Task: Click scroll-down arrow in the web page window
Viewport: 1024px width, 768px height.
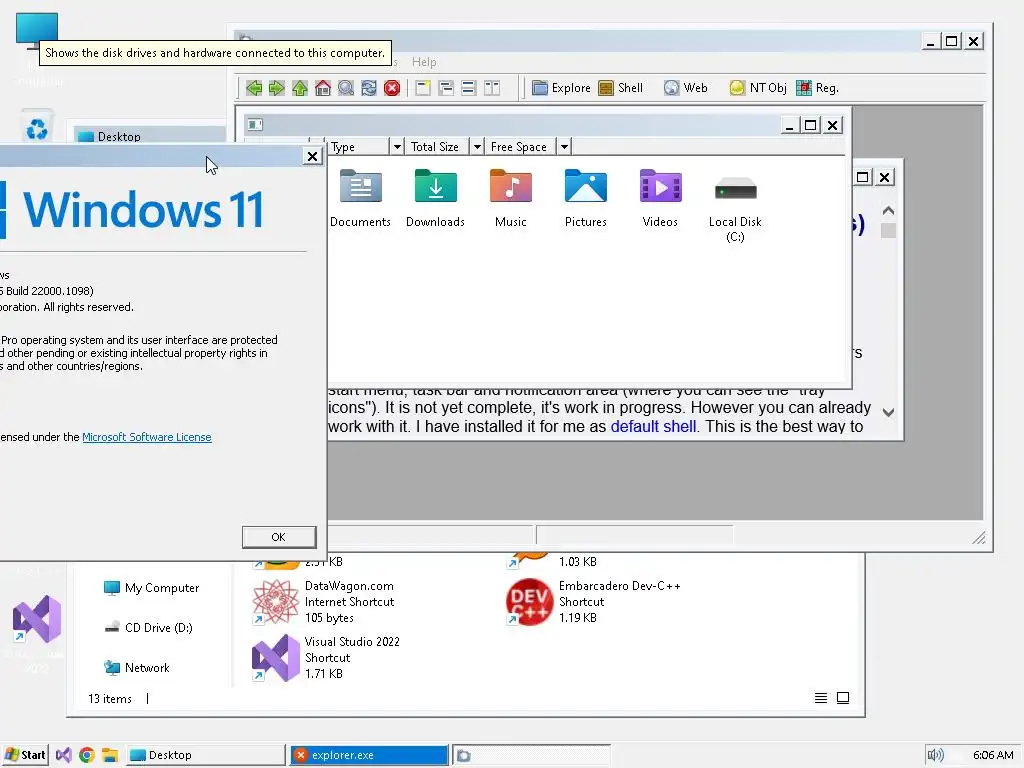Action: coord(888,412)
